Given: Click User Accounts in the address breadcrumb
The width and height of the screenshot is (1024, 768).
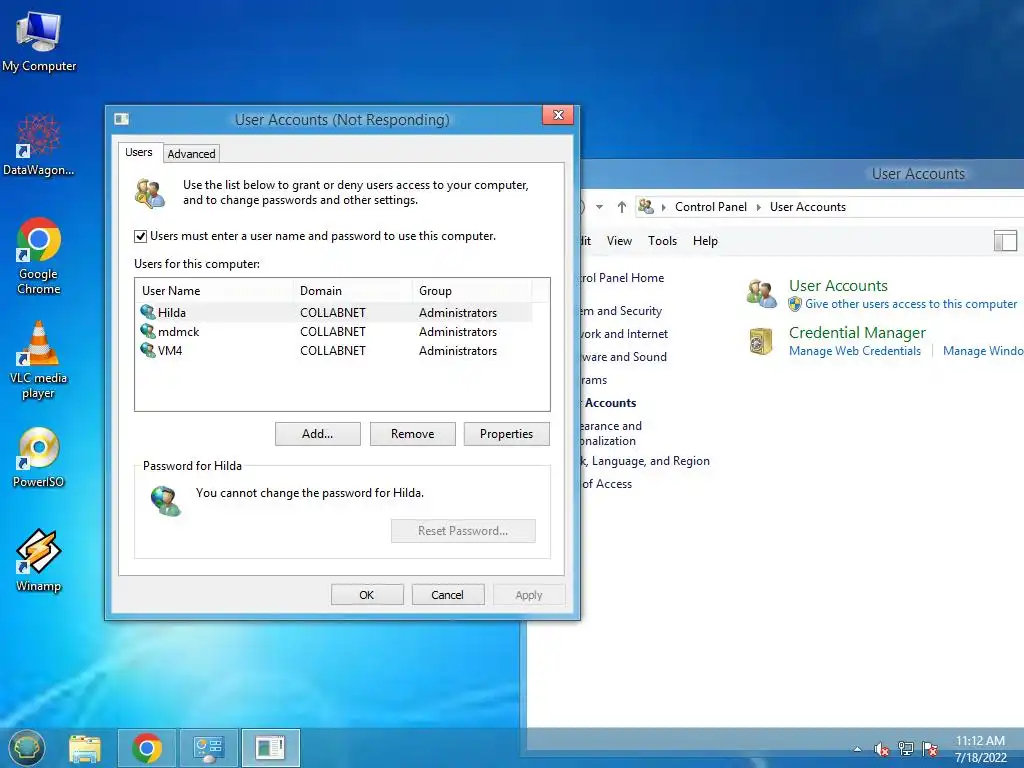Looking at the screenshot, I should pyautogui.click(x=807, y=206).
